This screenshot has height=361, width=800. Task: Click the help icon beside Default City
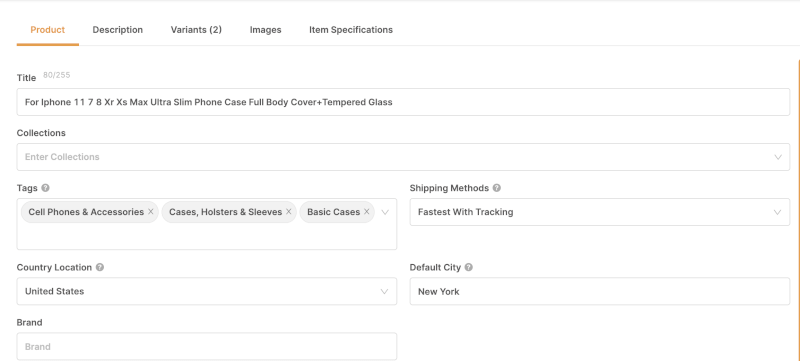click(468, 267)
